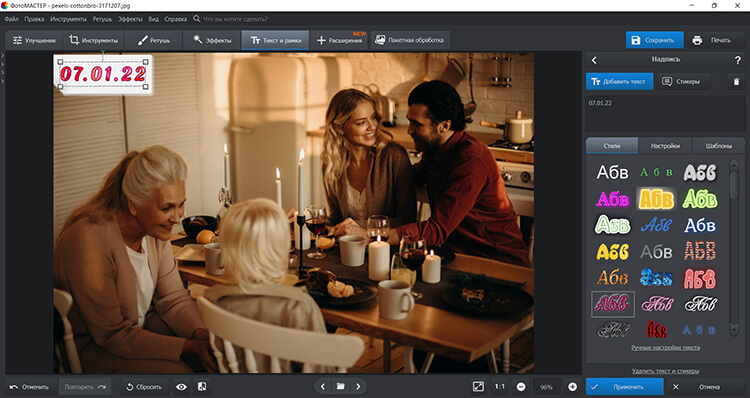Toggle original view eye icon
The image size is (750, 398).
pos(181,387)
